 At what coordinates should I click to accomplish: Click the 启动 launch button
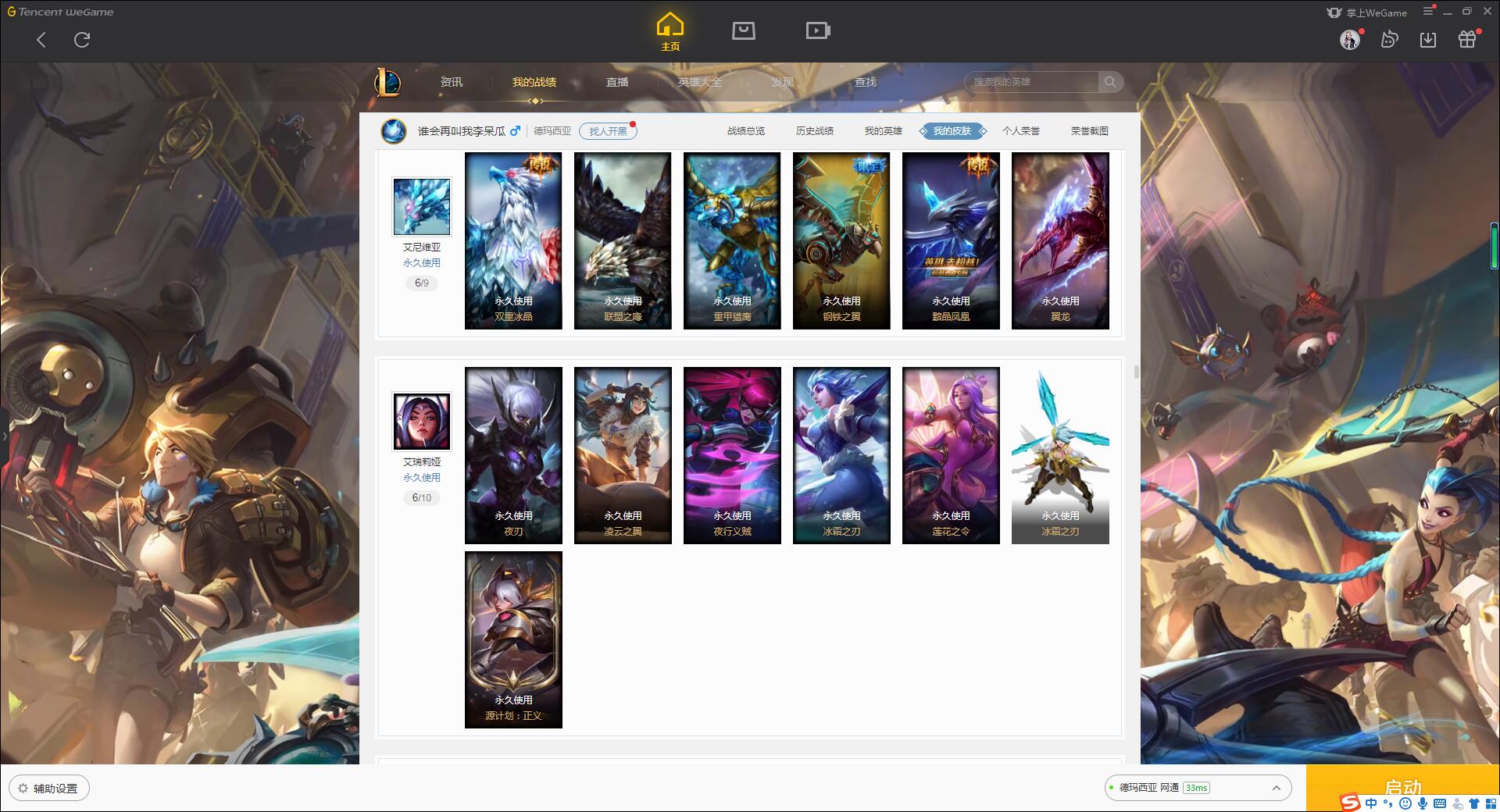(x=1402, y=788)
